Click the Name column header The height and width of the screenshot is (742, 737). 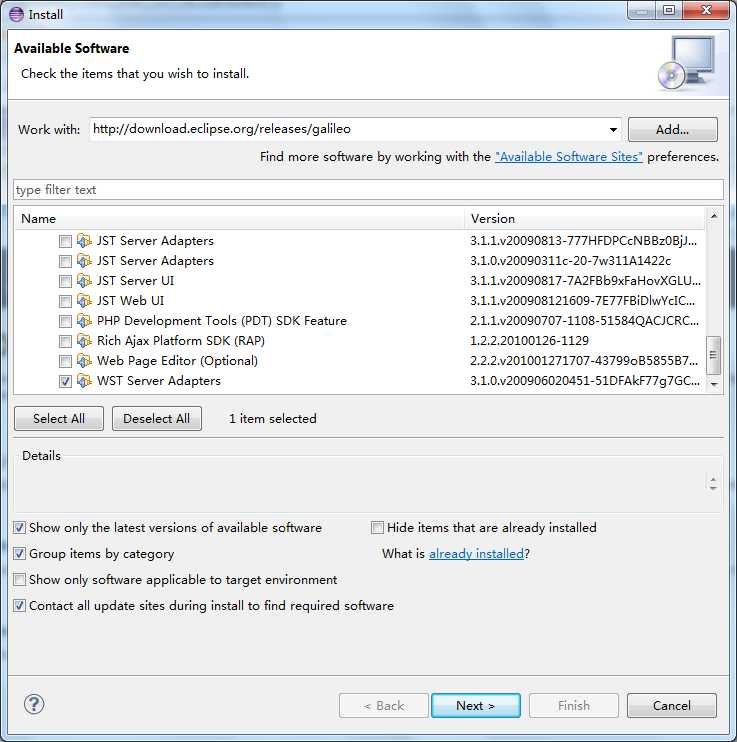click(x=240, y=219)
